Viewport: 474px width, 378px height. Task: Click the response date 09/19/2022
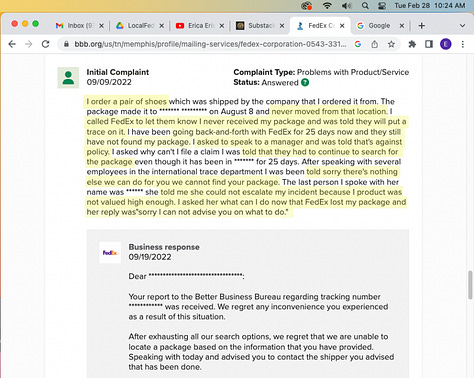150,257
